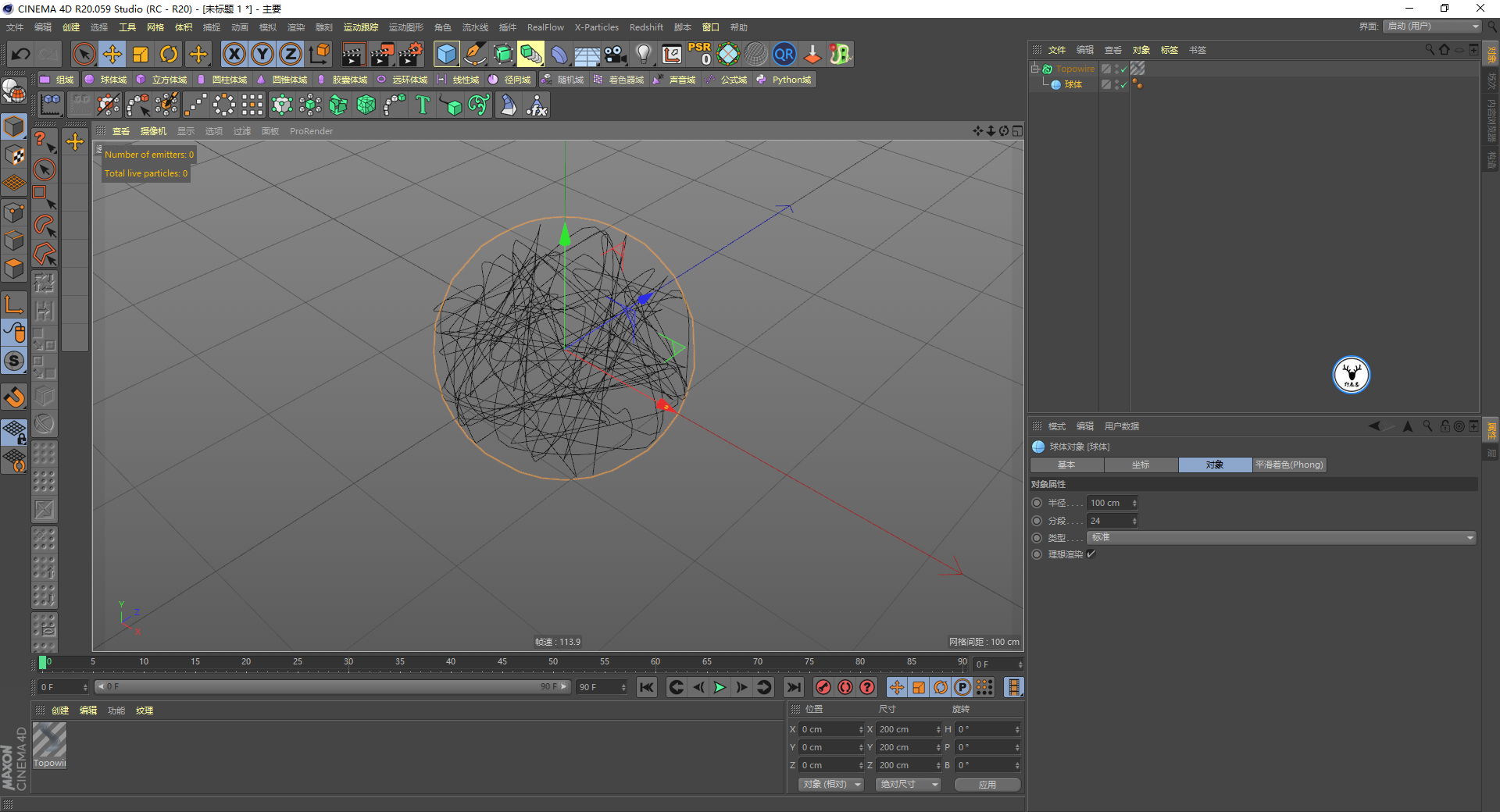Add a 立方体域 box field

pyautogui.click(x=162, y=80)
